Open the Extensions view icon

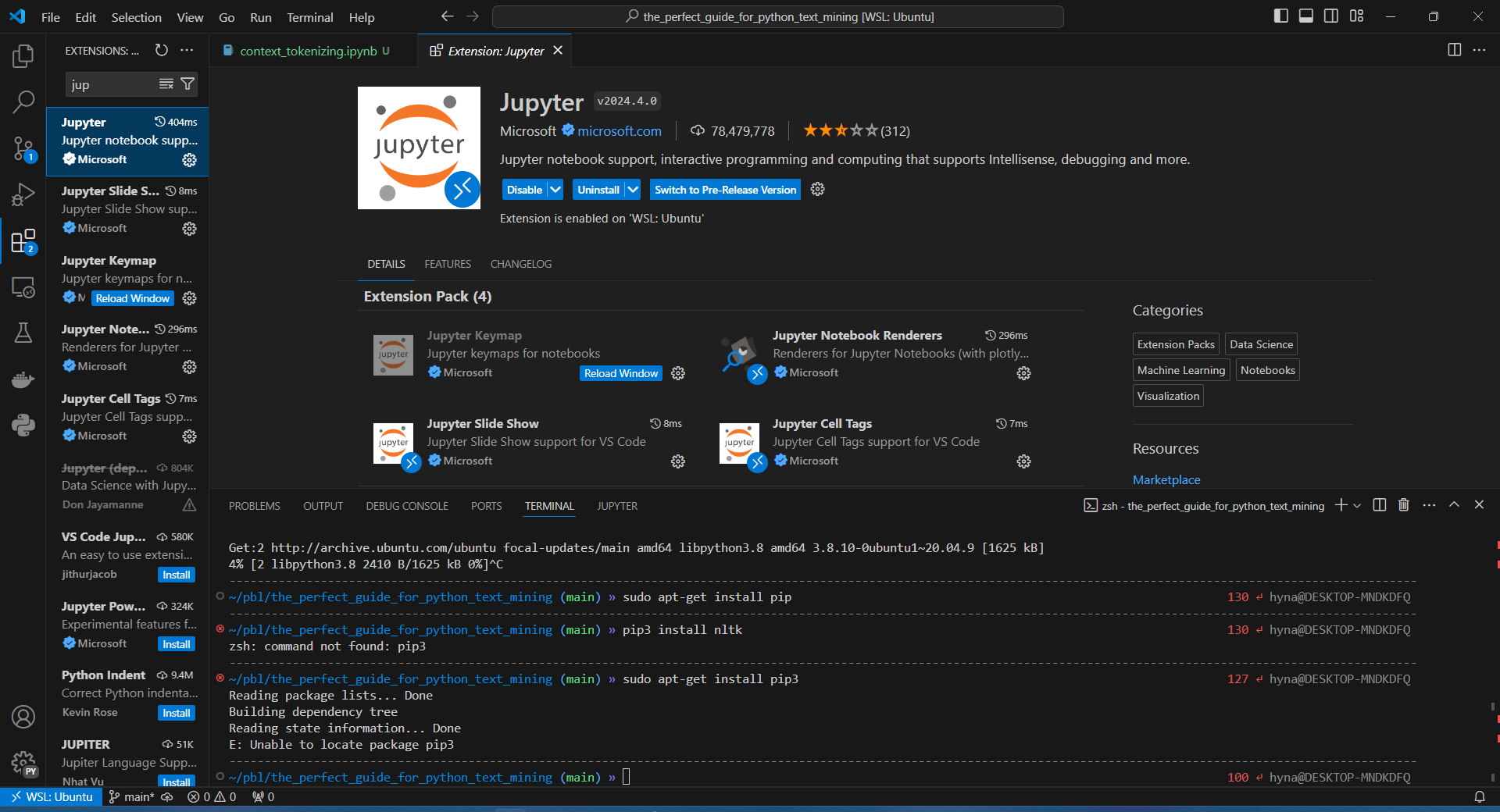coord(23,241)
